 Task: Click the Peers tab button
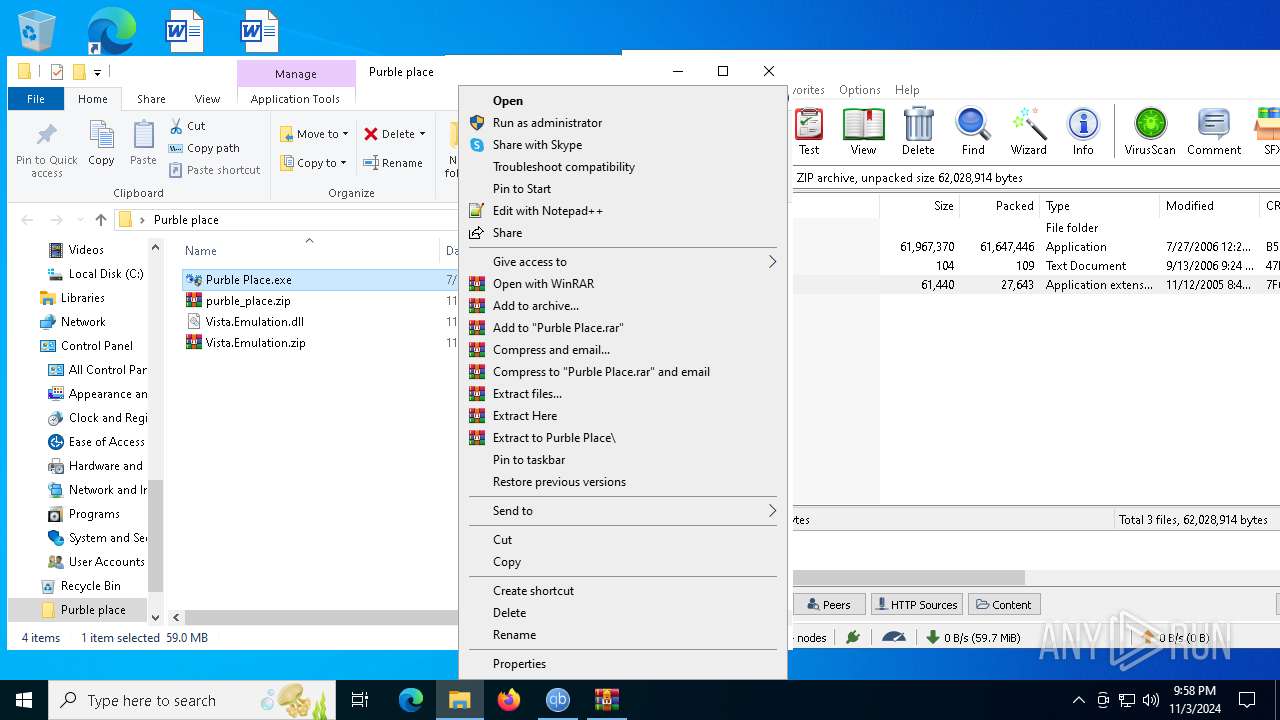(x=829, y=605)
